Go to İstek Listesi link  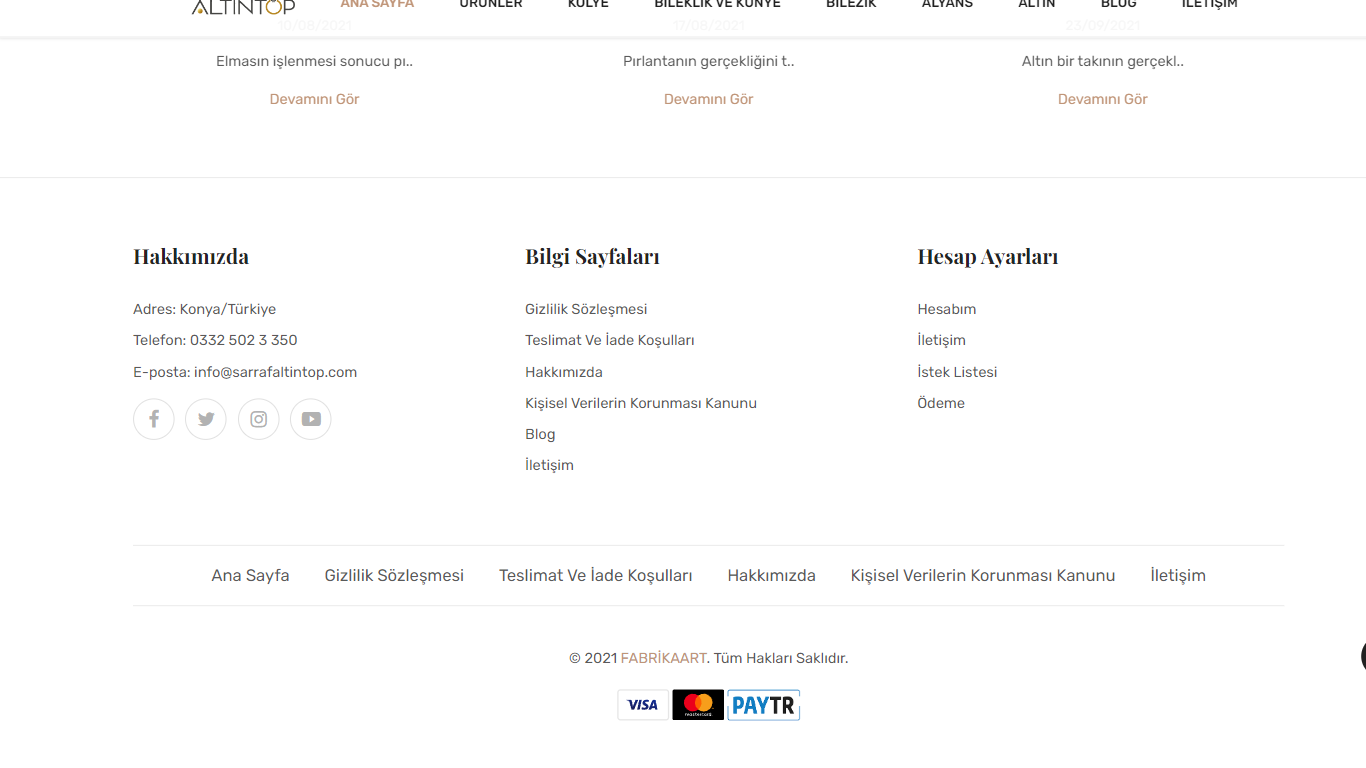tap(957, 372)
